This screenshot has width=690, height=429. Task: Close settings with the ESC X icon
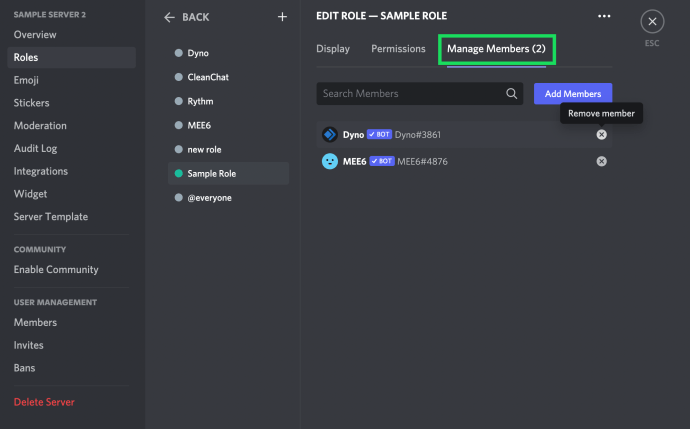point(652,21)
